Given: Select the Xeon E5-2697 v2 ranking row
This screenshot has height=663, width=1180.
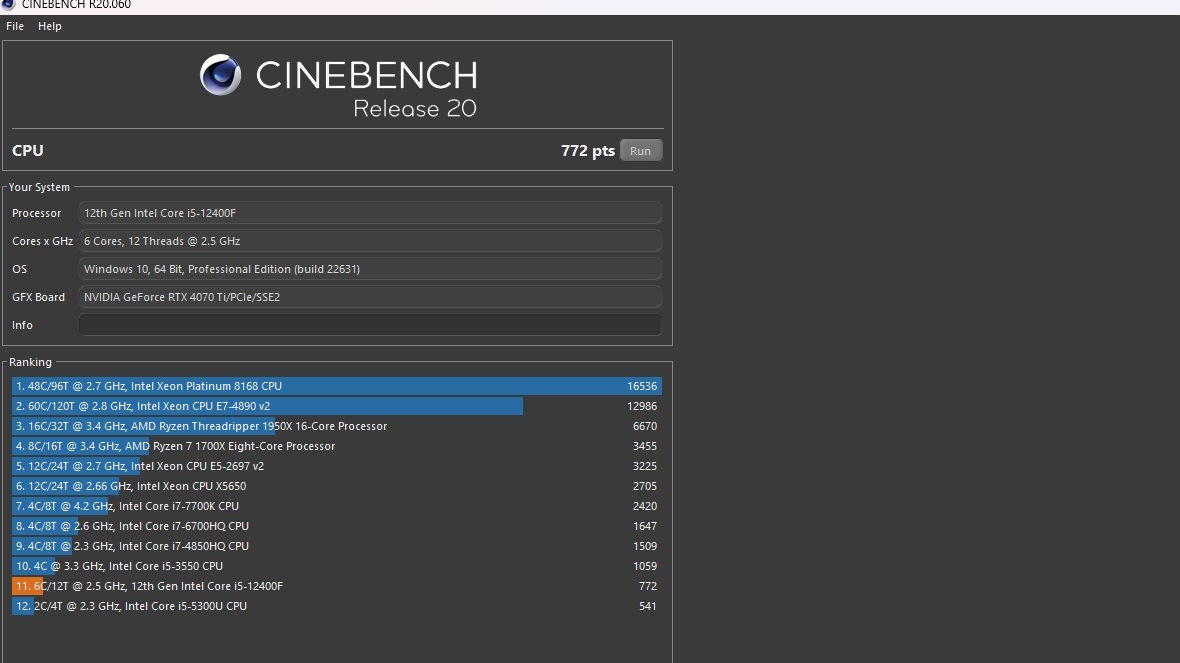Looking at the screenshot, I should [x=336, y=466].
